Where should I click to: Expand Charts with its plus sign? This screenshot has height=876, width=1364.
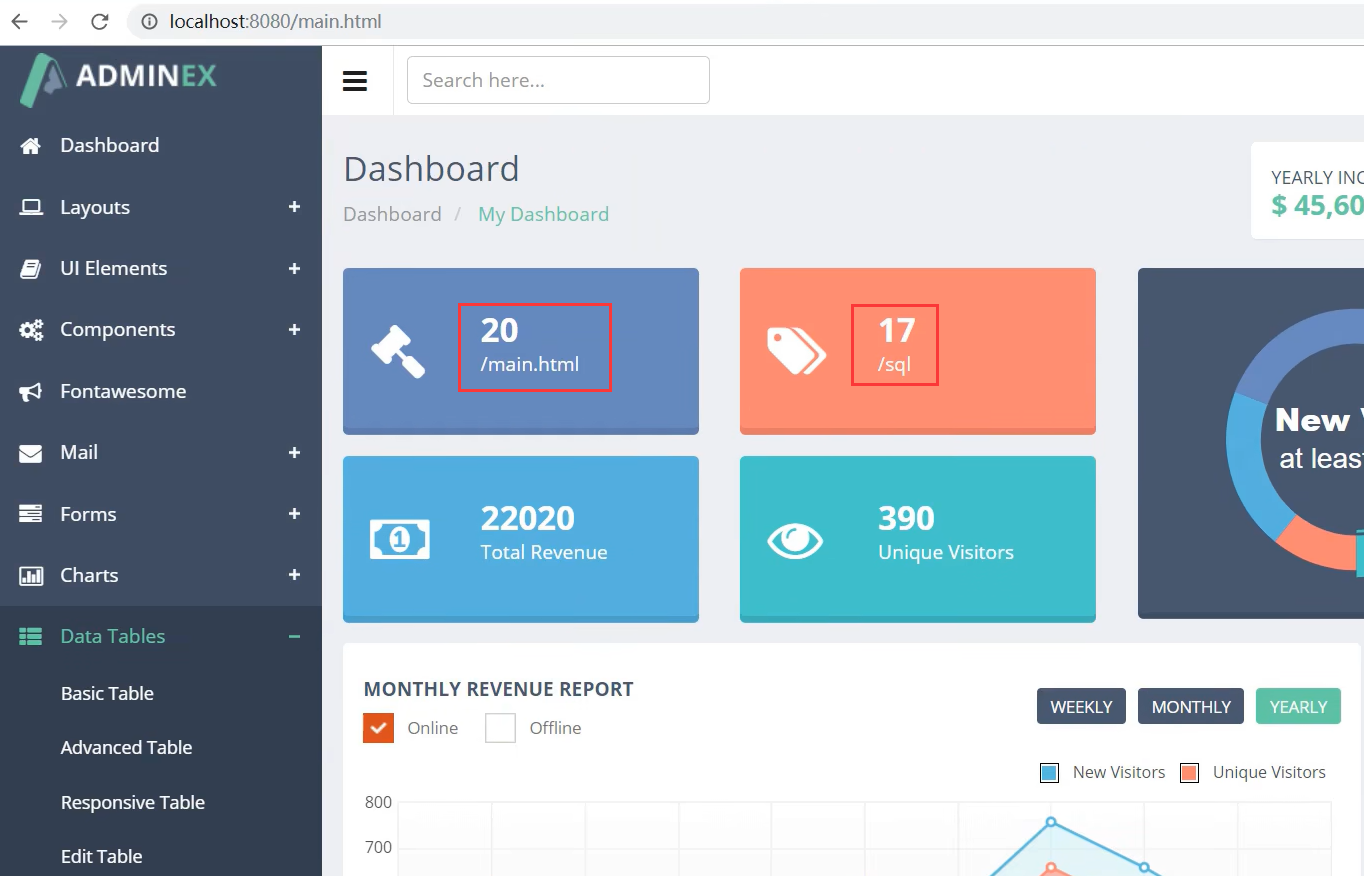click(294, 575)
